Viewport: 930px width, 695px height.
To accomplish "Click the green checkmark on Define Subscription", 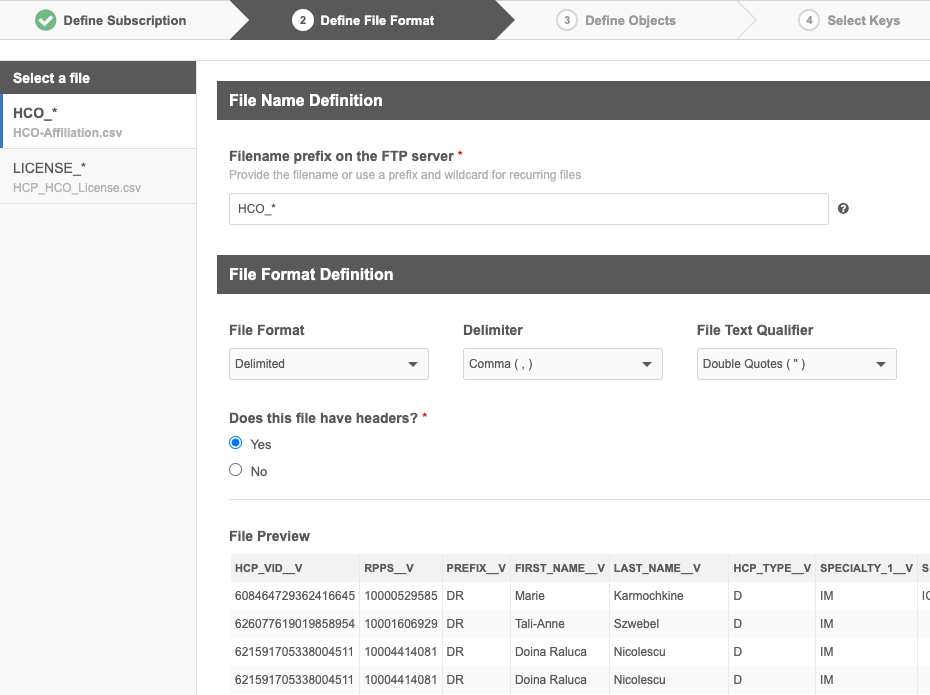I will [x=45, y=20].
